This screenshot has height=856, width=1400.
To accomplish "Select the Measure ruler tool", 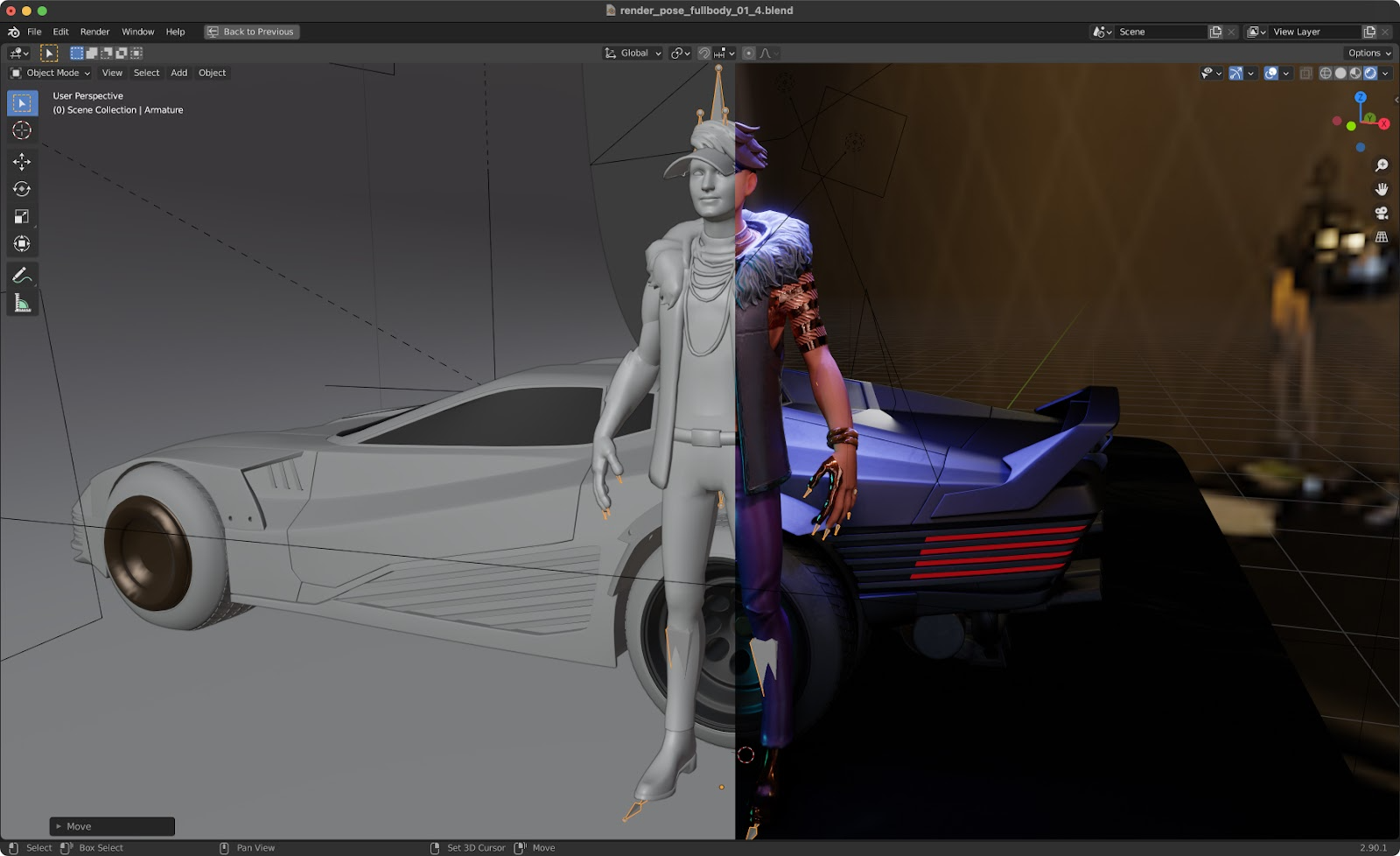I will (22, 303).
